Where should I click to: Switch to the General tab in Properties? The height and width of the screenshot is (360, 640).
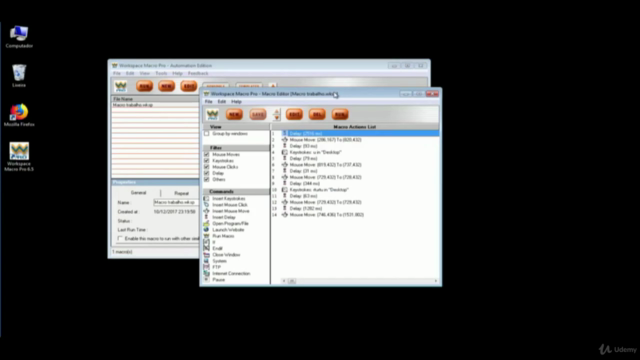138,193
